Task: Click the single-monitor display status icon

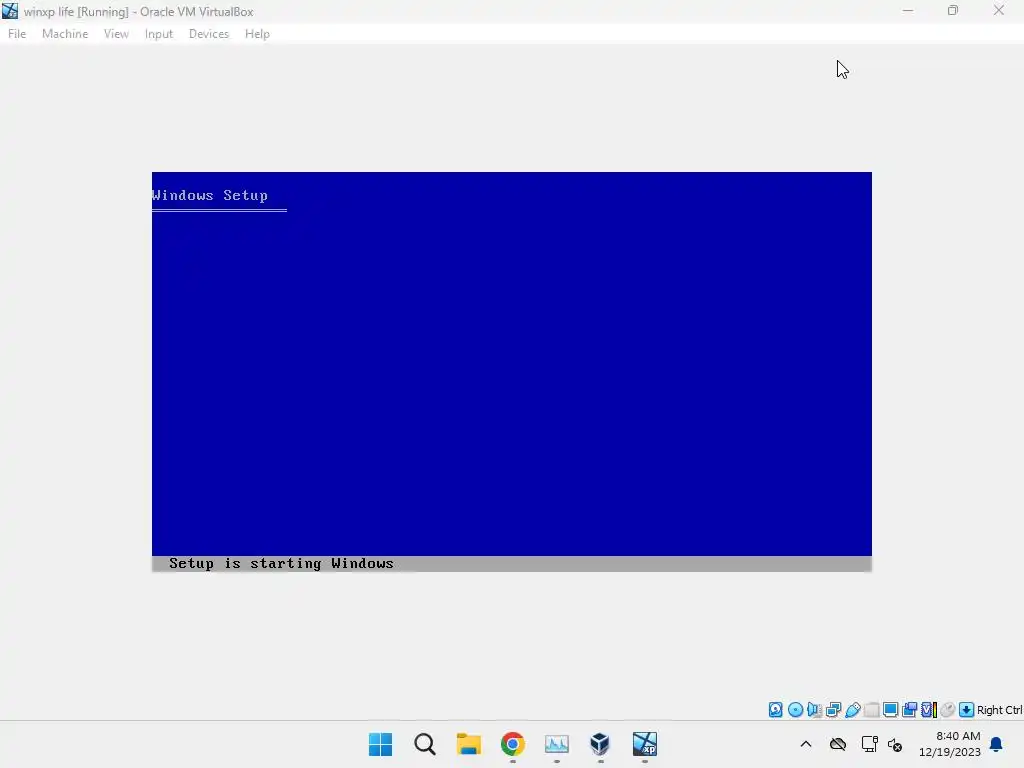Action: click(x=890, y=710)
